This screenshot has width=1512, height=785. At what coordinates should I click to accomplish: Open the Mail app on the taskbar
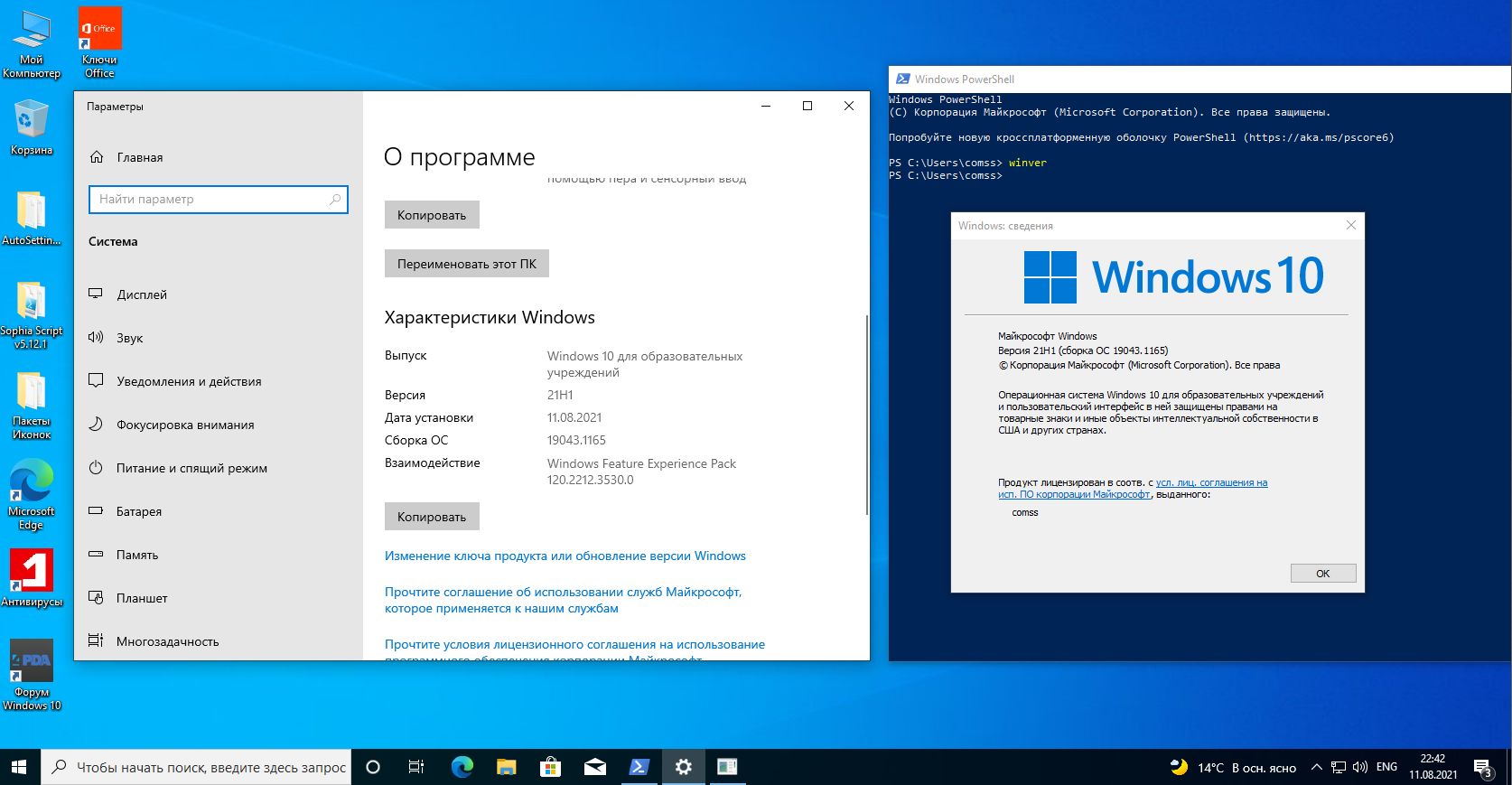(594, 767)
